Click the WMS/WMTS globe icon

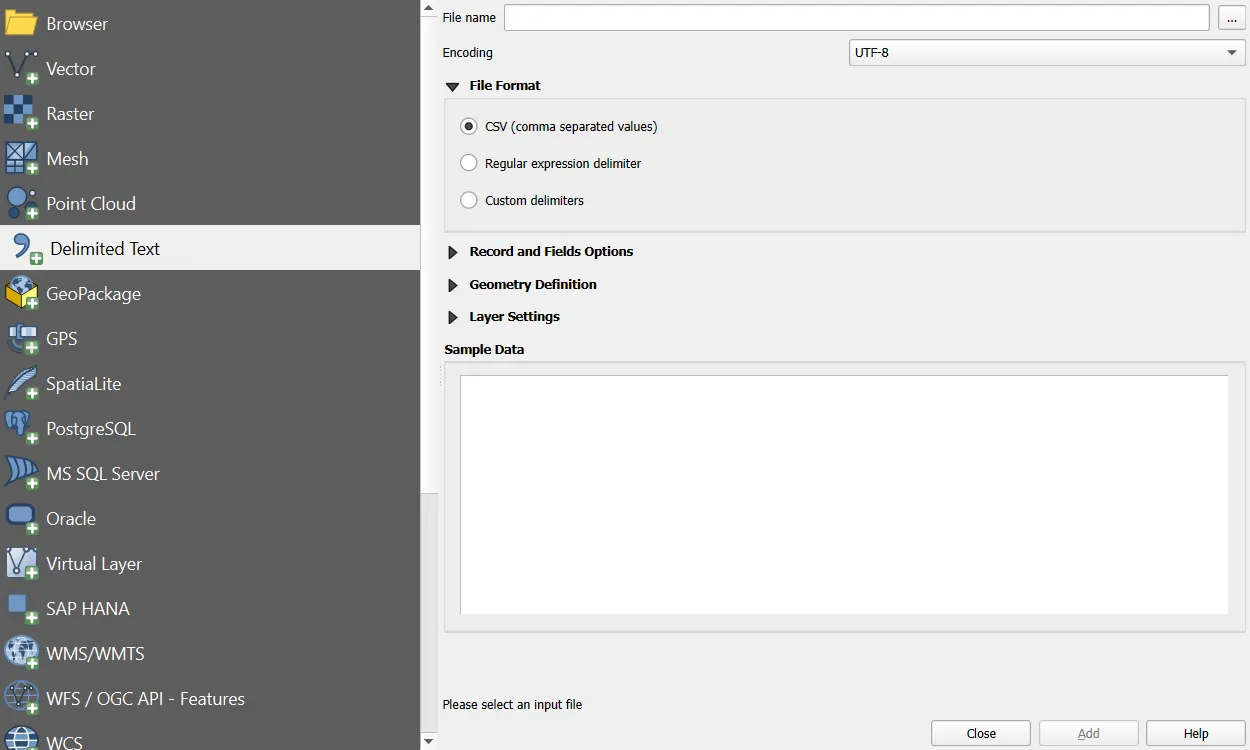click(21, 653)
